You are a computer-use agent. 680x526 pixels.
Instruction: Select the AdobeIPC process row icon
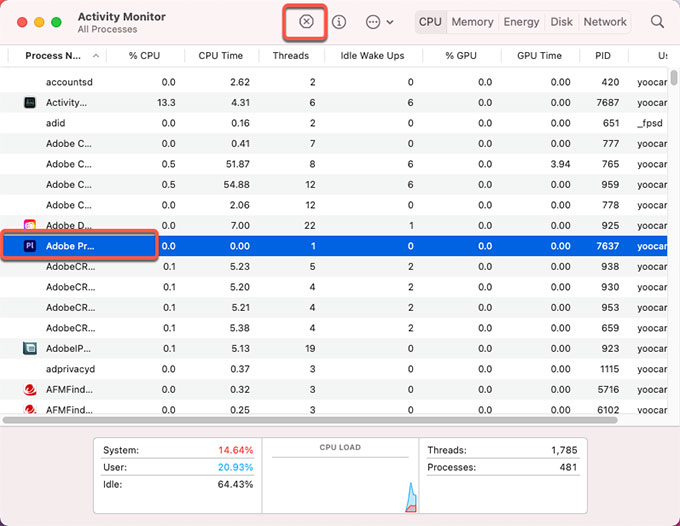tap(30, 348)
